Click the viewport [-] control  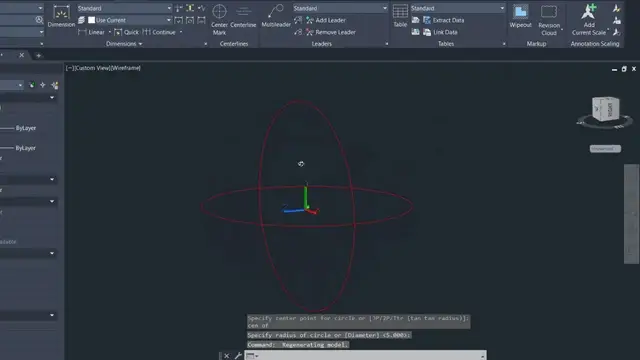coord(70,68)
